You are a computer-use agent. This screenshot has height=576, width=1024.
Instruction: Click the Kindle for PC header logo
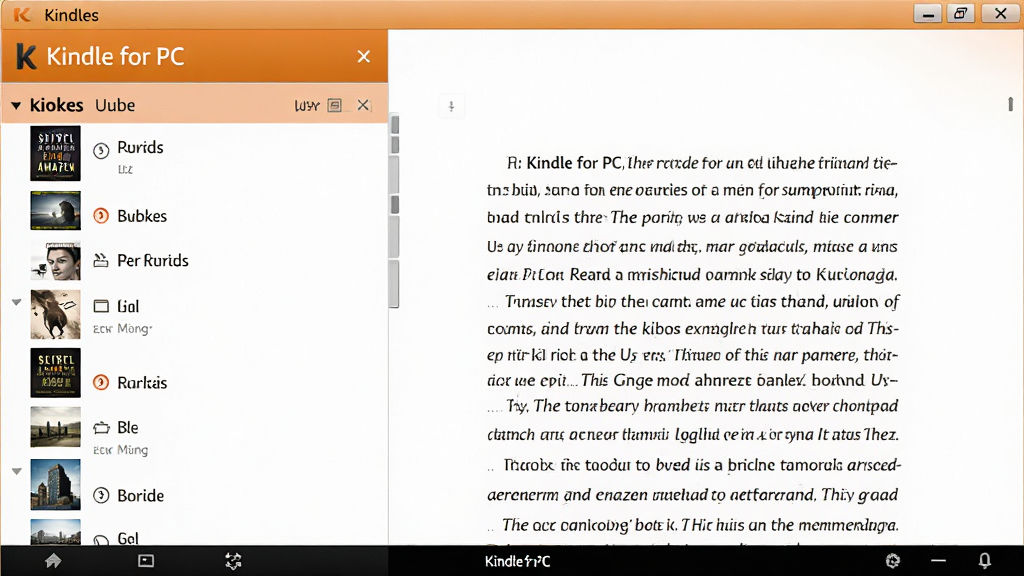click(x=26, y=56)
